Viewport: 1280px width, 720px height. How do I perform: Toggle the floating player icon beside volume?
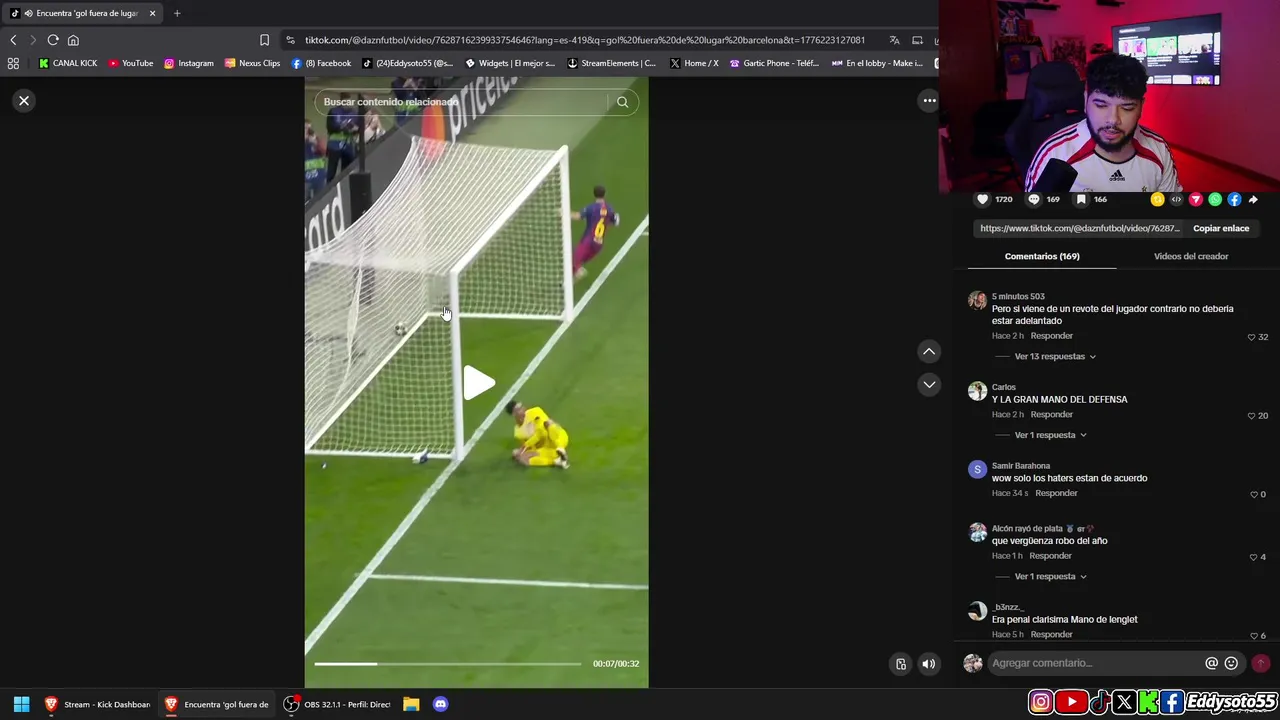tap(901, 664)
